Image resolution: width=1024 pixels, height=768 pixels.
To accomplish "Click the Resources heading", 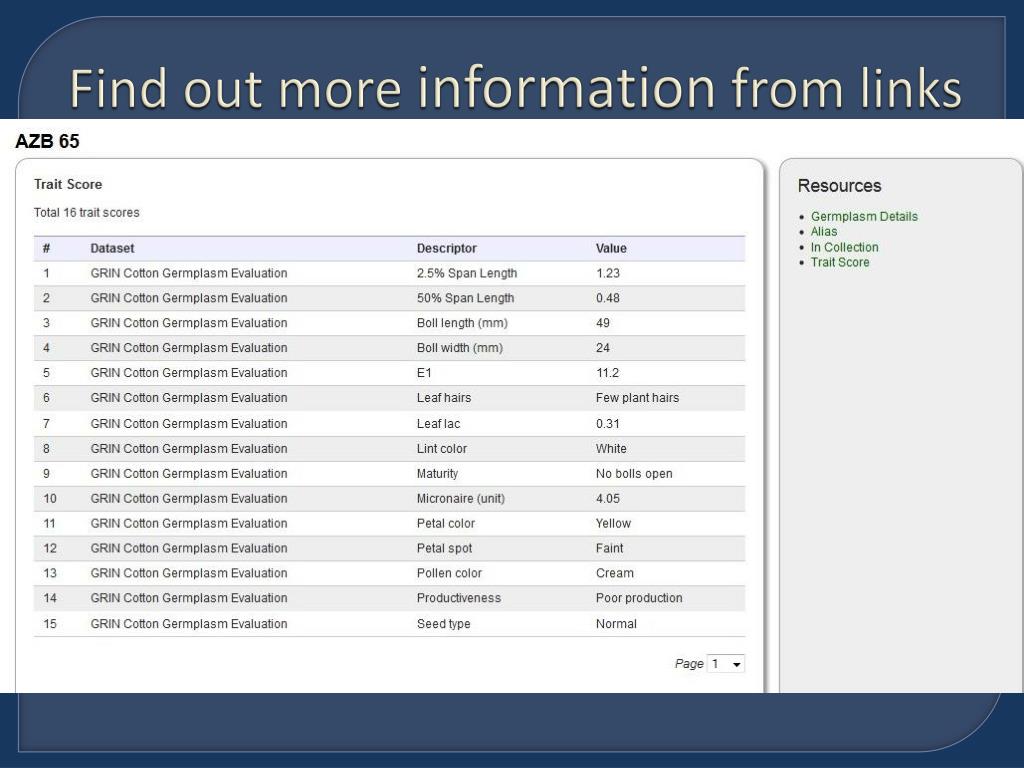I will coord(839,185).
